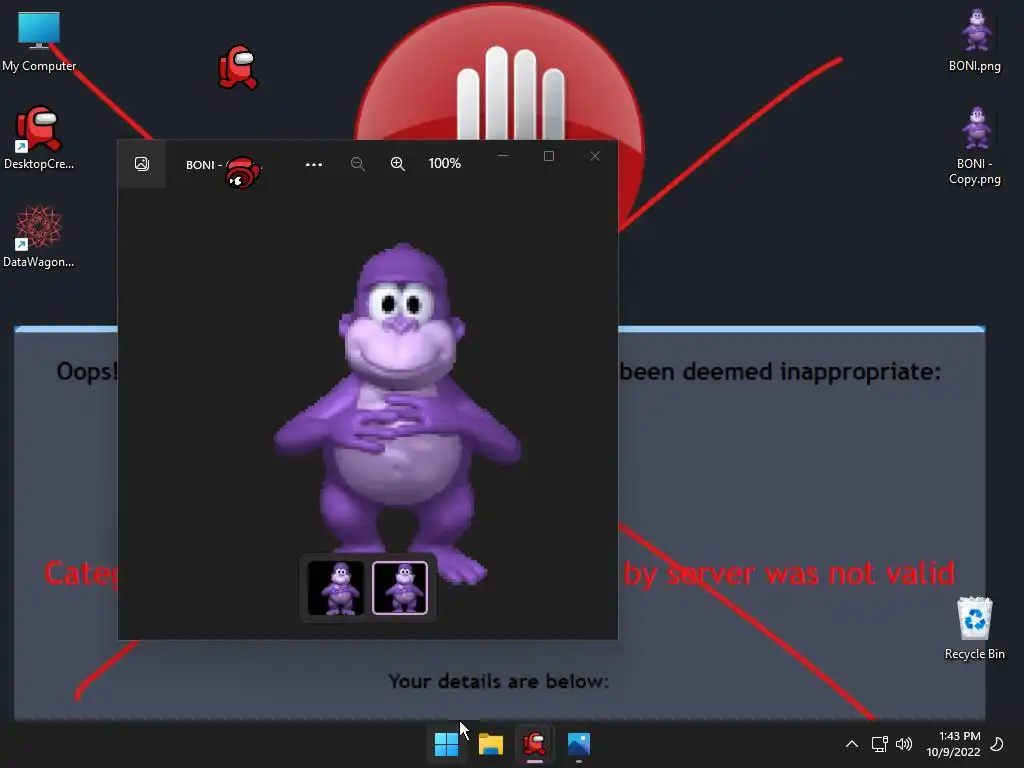1024x768 pixels.
Task: Switch to Photos app in taskbar
Action: 579,744
